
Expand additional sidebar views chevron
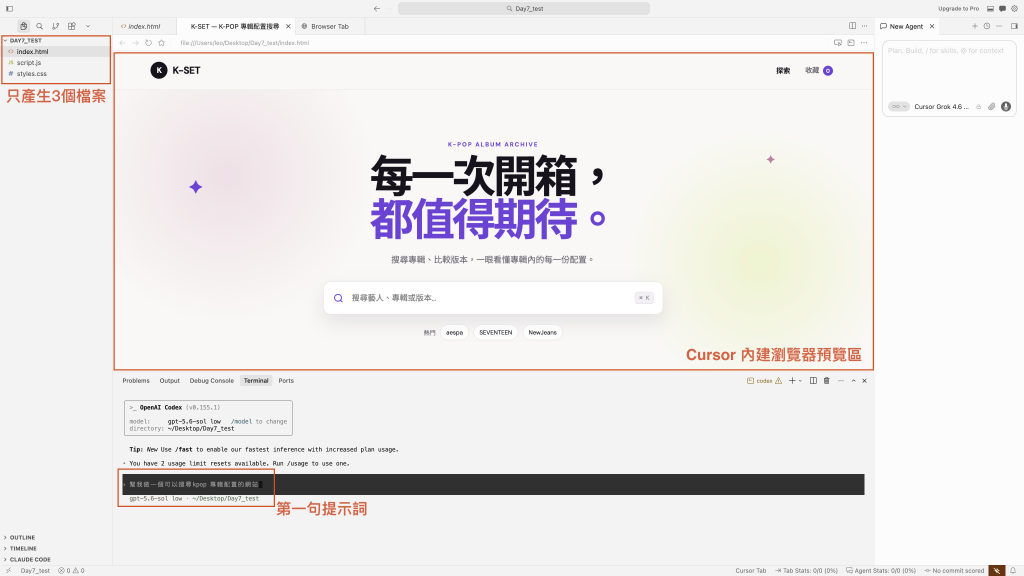click(88, 26)
